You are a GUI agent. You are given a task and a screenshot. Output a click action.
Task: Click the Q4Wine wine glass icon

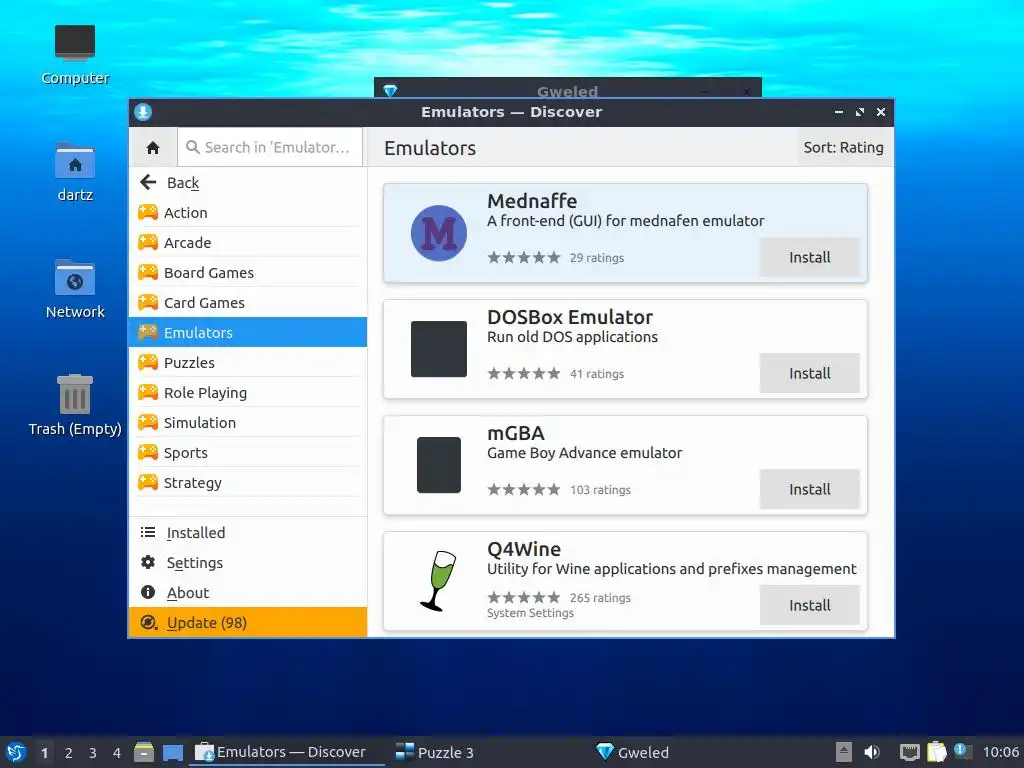pos(438,581)
